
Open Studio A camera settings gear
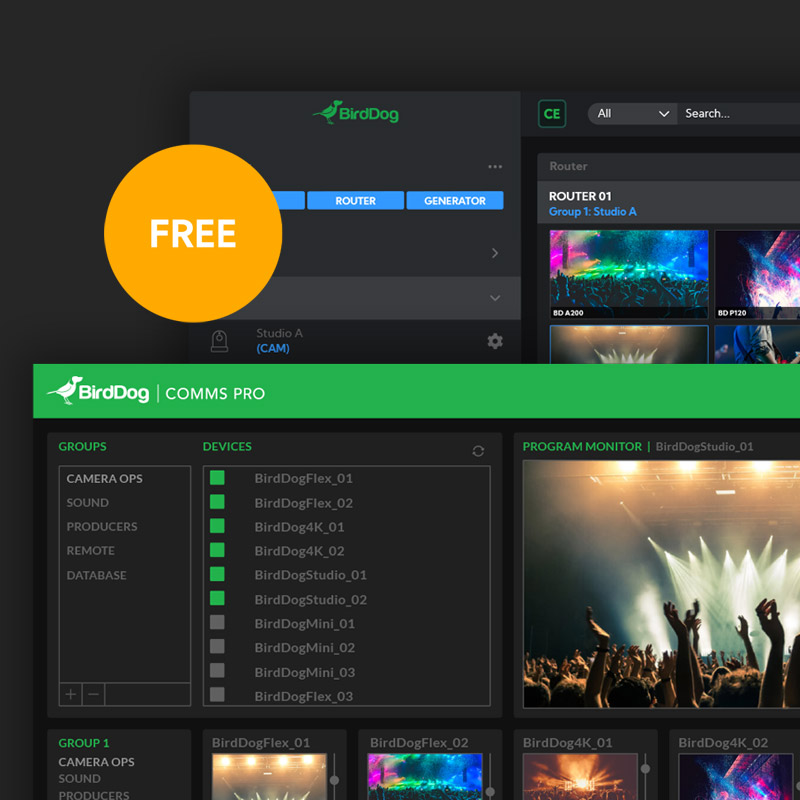click(494, 341)
